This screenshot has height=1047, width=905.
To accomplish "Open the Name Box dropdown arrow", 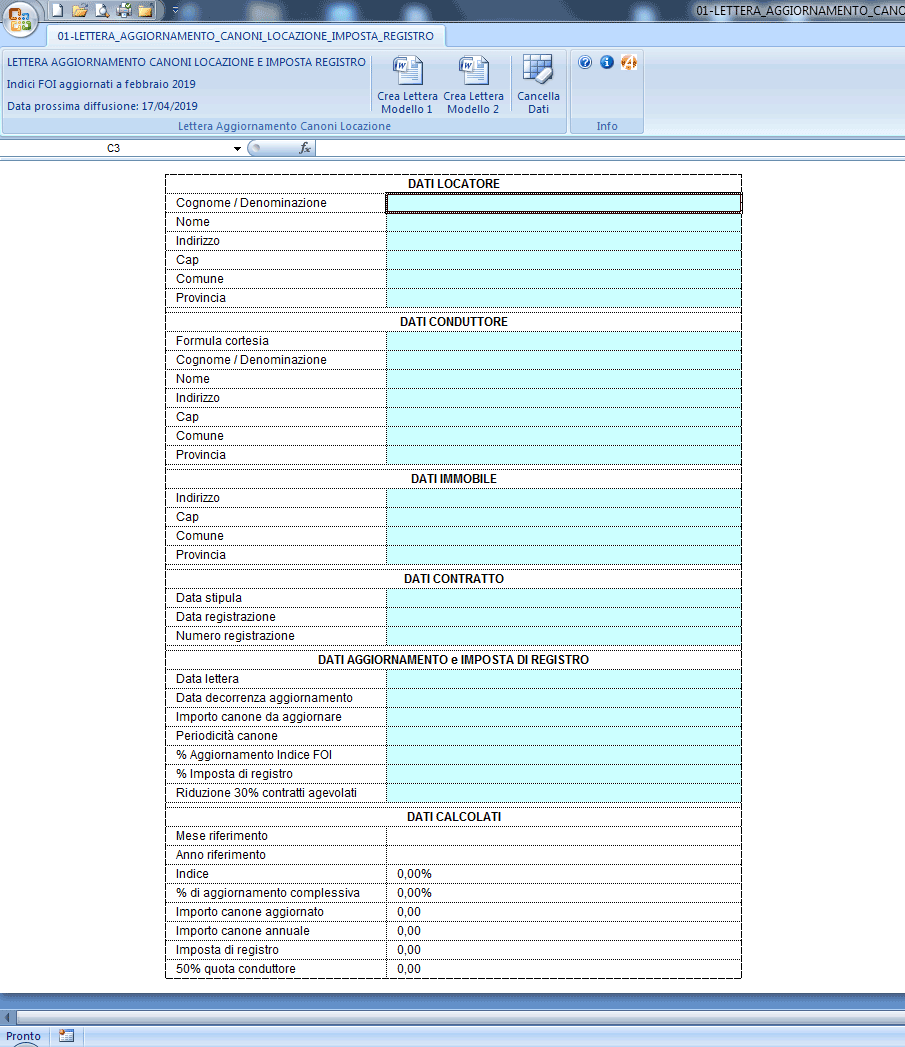I will pyautogui.click(x=237, y=148).
